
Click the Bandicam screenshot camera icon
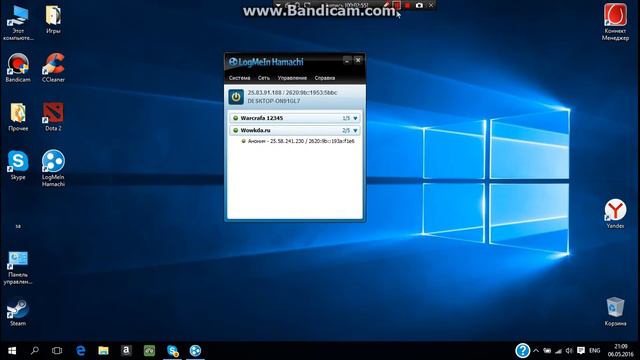point(419,5)
